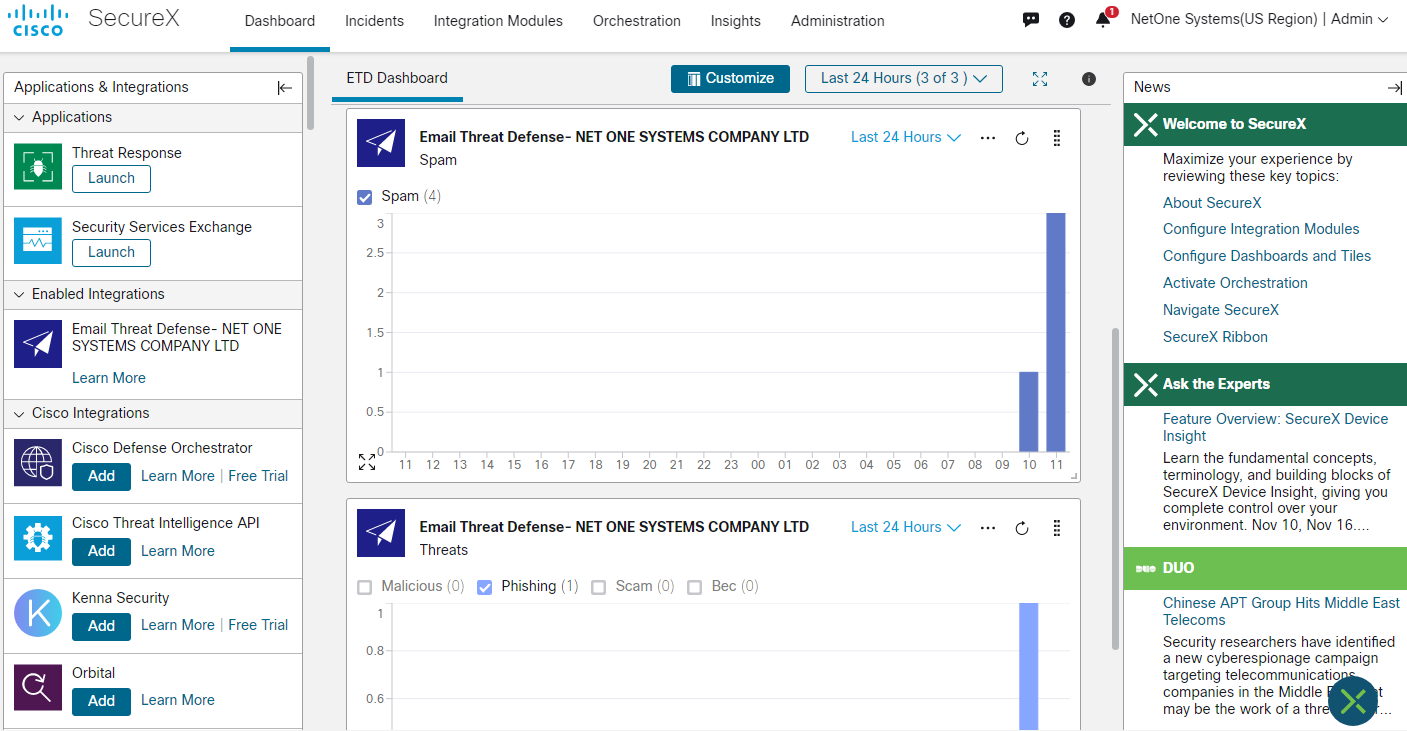1407x731 pixels.
Task: Open Chinese APT Group Hits Middle East Telecoms
Action: tap(1281, 611)
